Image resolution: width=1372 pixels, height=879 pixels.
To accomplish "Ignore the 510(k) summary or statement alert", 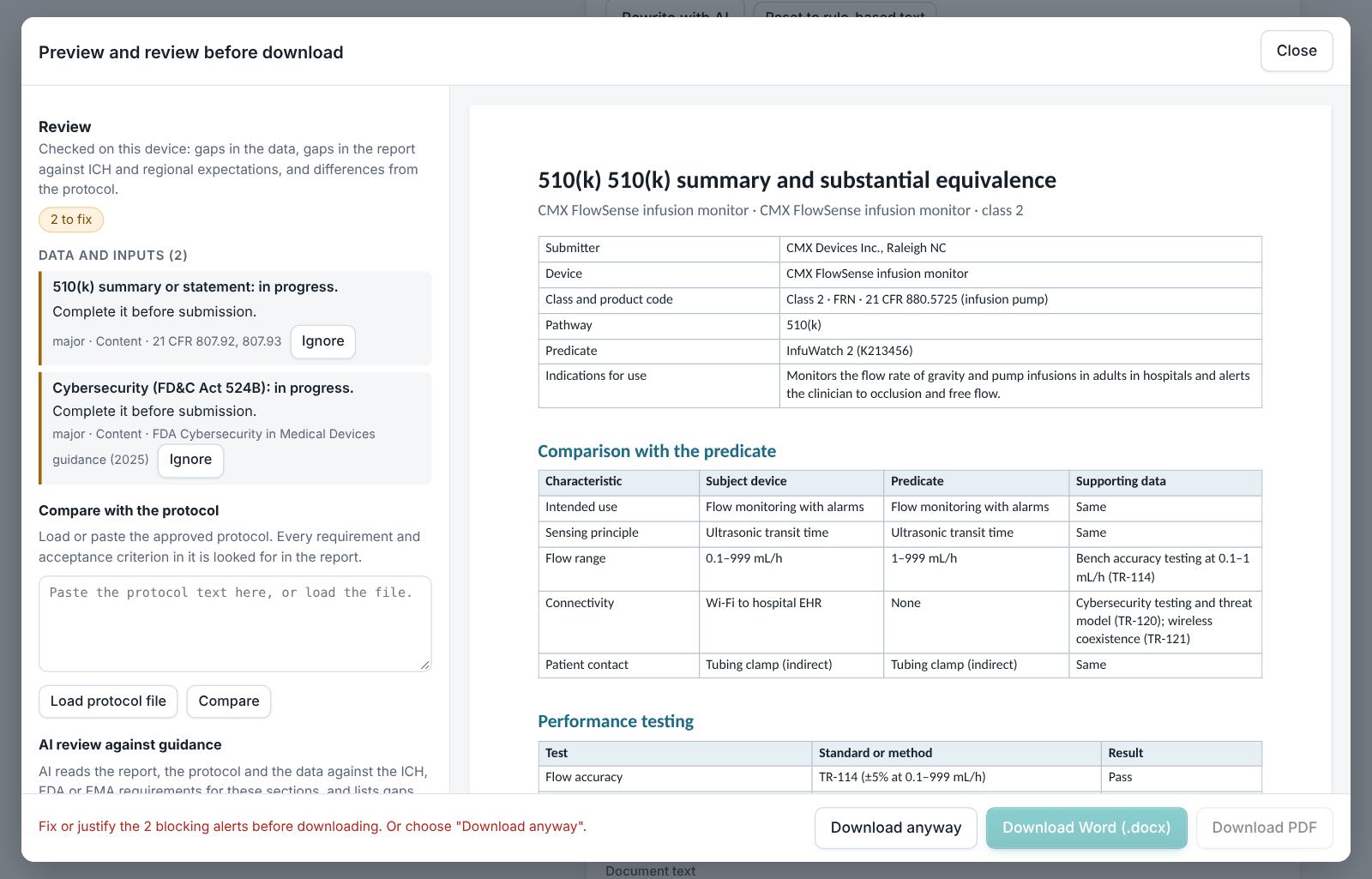I will 322,341.
